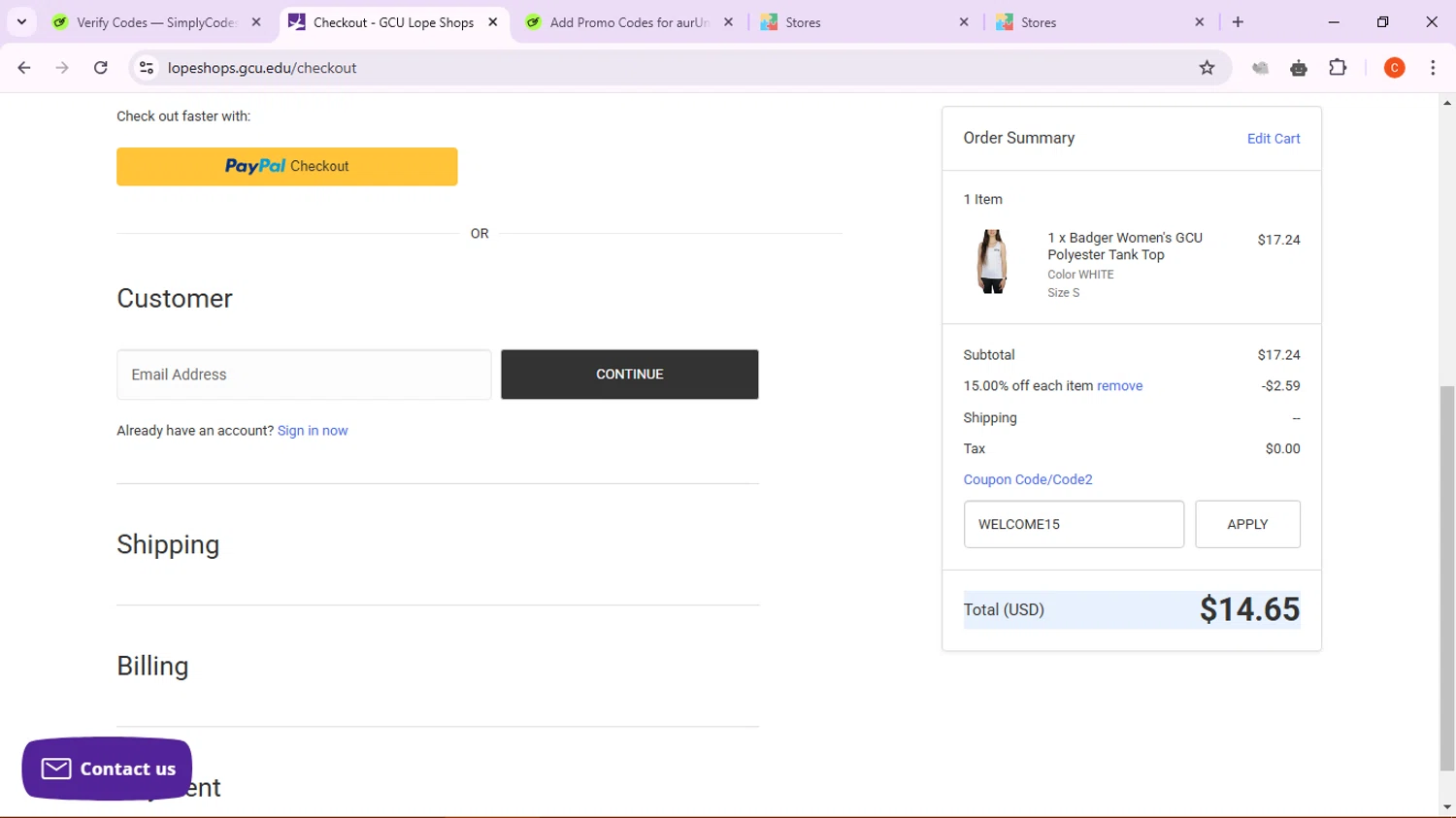Close the Verify Codes tab

256,22
